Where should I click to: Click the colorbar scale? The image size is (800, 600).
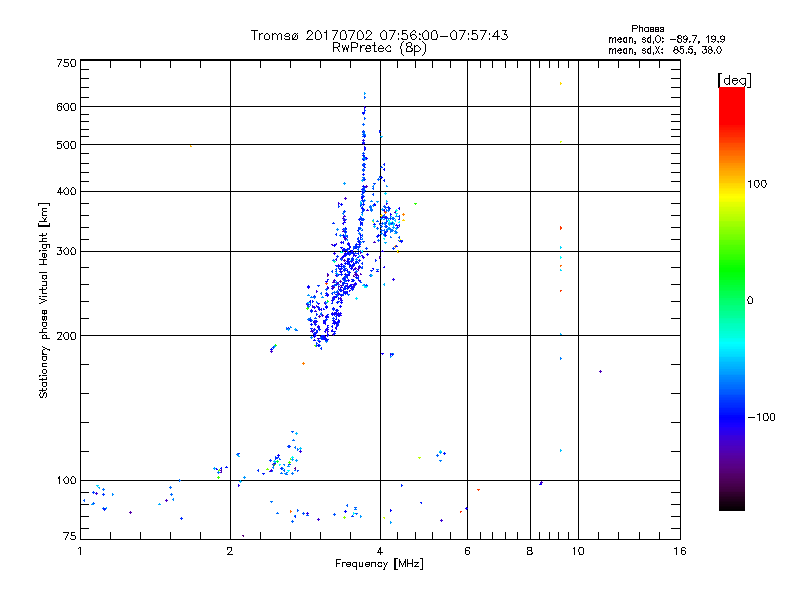coord(732,298)
